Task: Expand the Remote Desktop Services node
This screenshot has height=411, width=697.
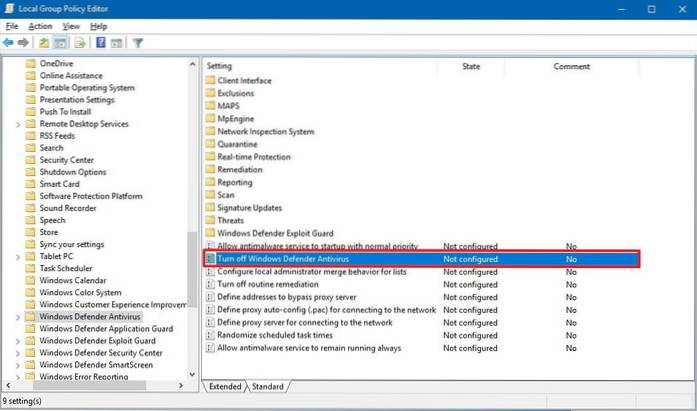Action: click(x=18, y=124)
